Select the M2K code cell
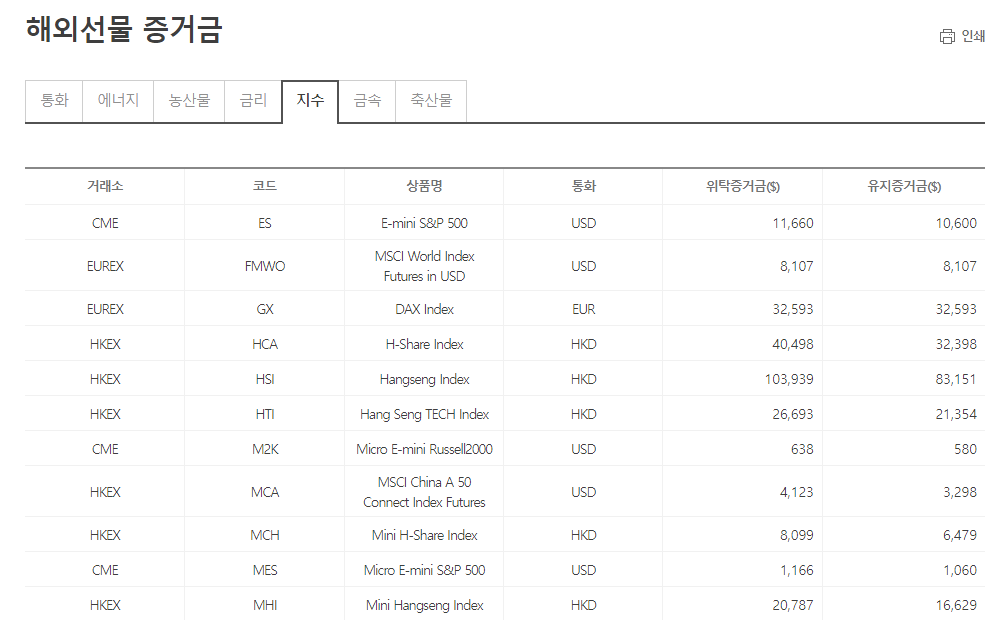 pyautogui.click(x=265, y=449)
